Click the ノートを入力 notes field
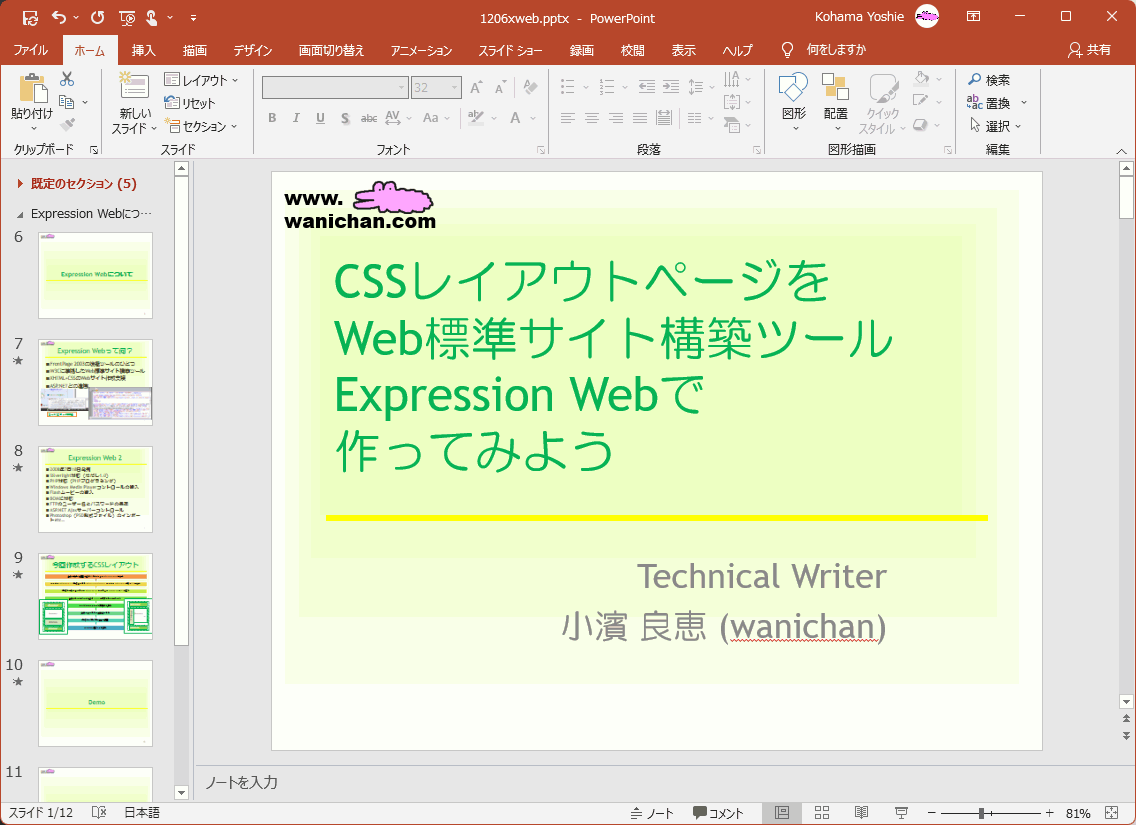 [656, 782]
